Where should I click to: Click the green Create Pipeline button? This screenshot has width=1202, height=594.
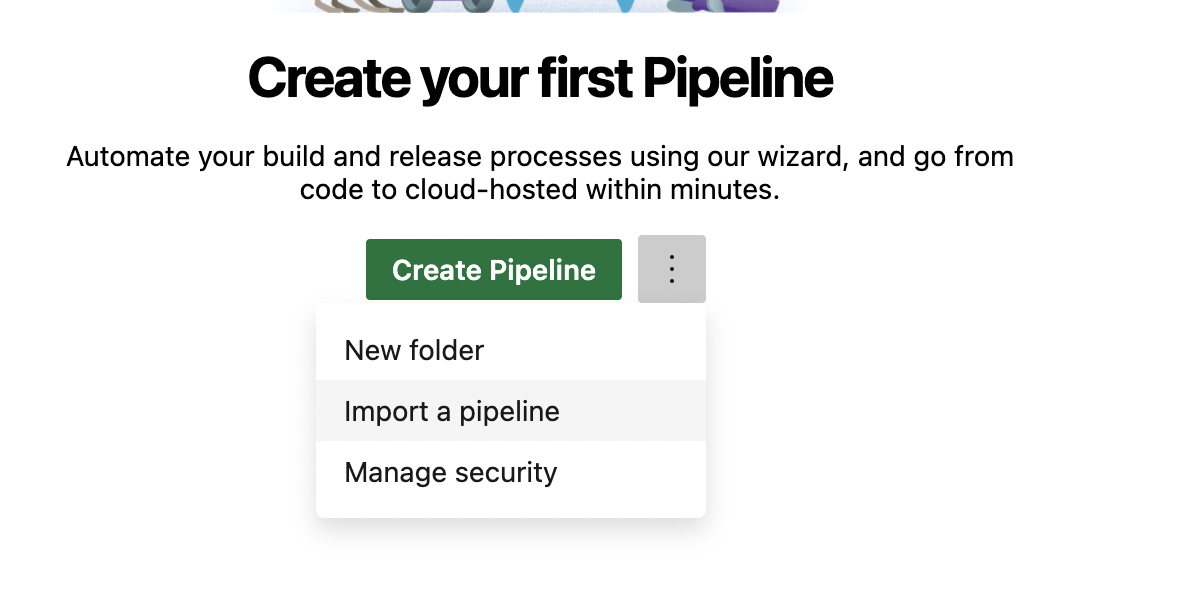coord(494,269)
